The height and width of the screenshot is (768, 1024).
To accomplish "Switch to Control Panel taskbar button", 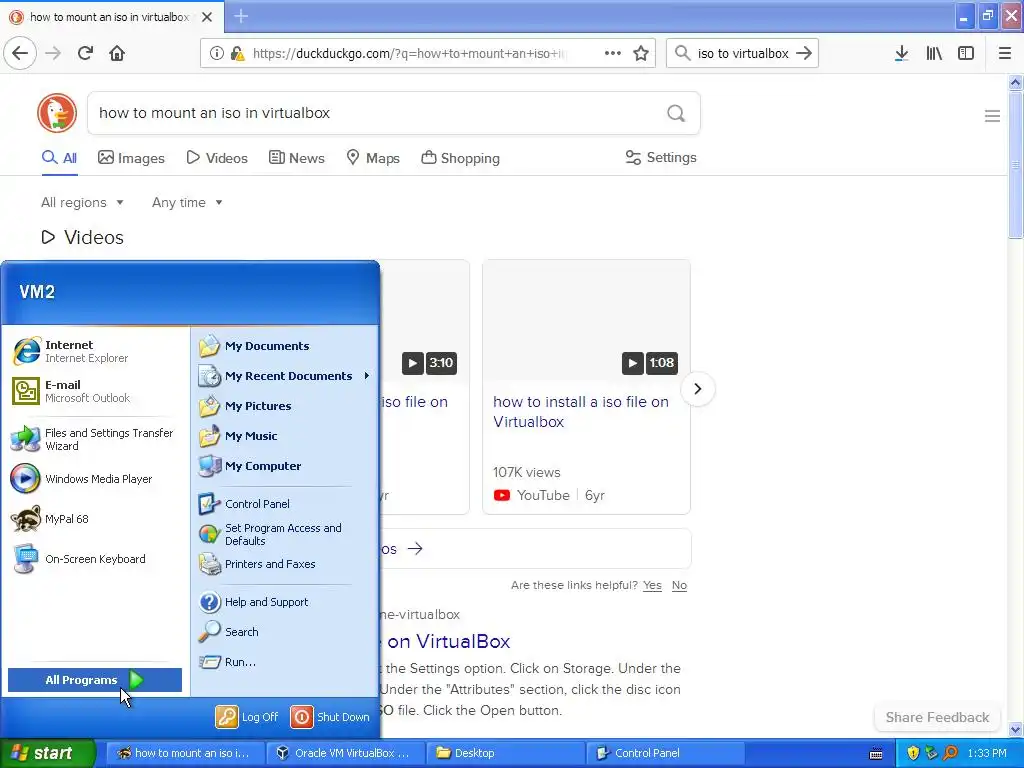I will click(665, 753).
